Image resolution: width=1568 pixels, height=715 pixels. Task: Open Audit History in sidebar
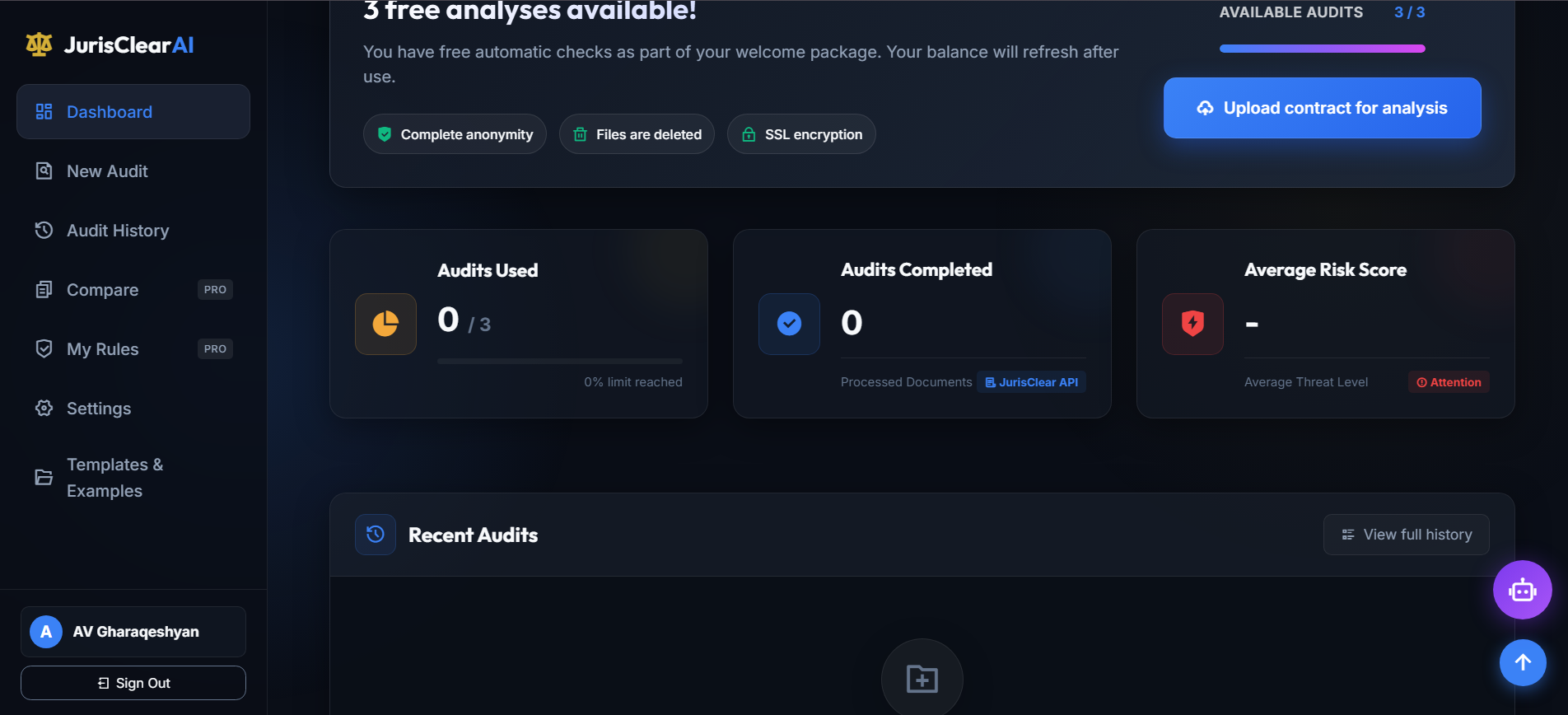tap(133, 231)
